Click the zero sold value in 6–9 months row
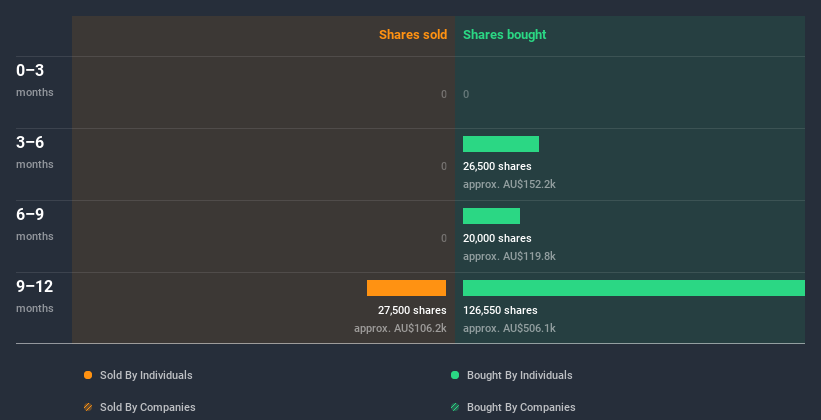Screen dimensions: 821x420 tap(444, 238)
